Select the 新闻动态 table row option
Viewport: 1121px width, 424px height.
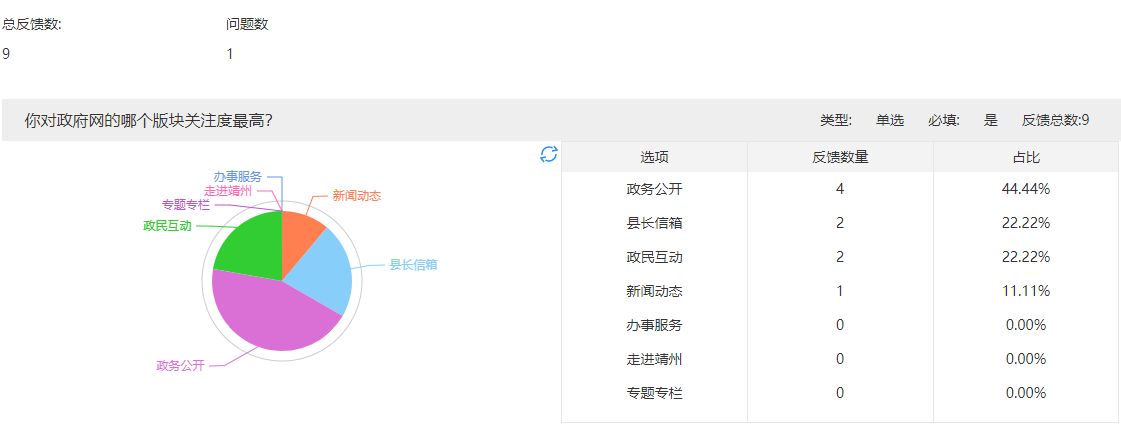(654, 291)
